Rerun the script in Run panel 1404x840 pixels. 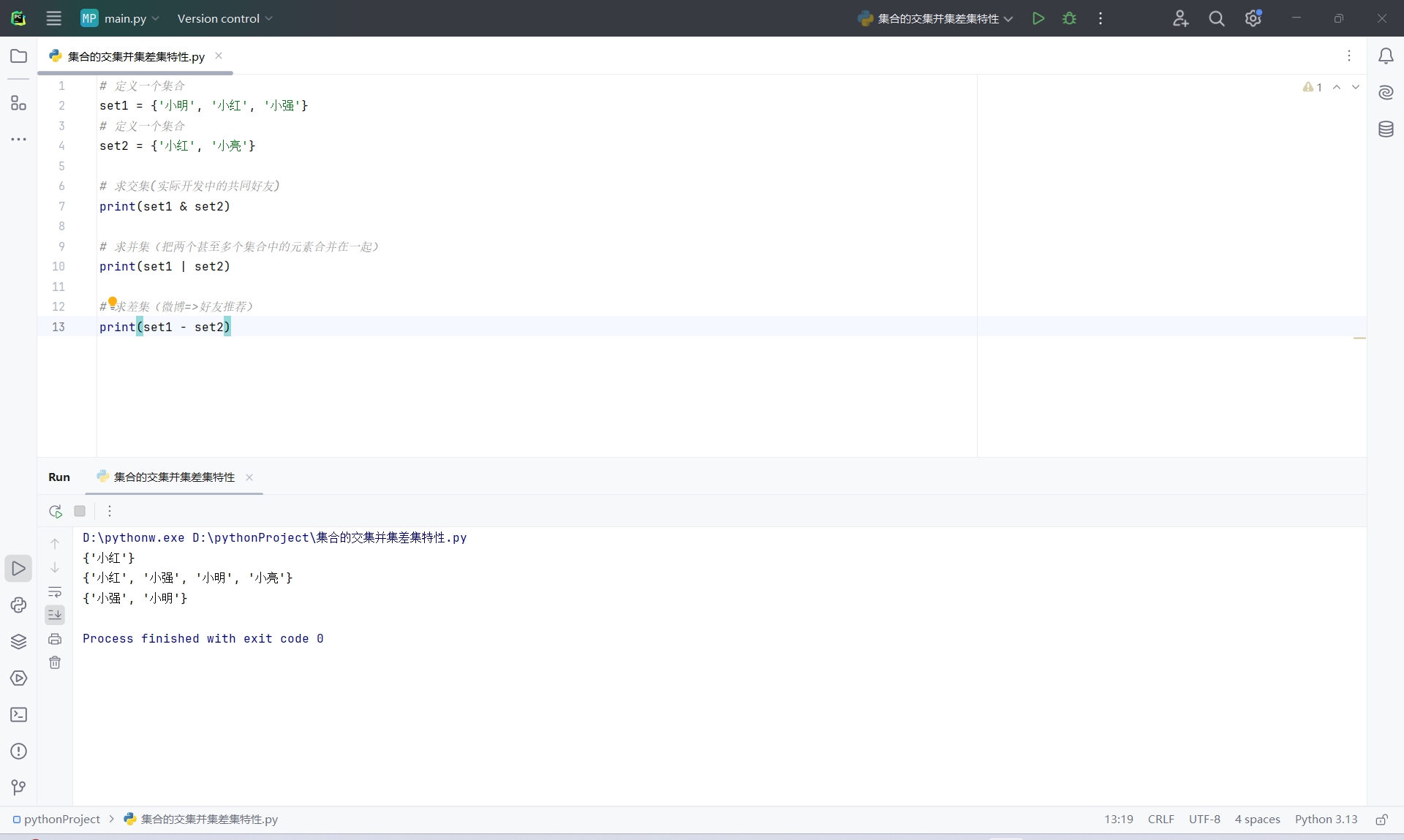click(56, 511)
